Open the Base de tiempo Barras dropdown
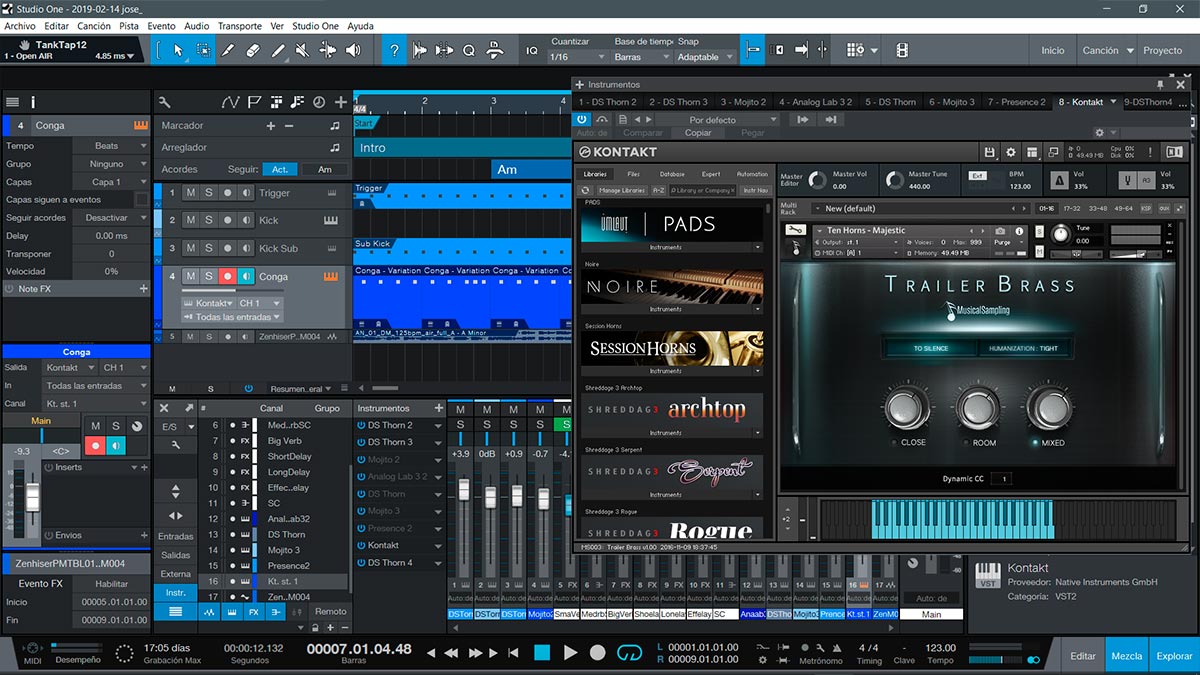 [x=639, y=57]
